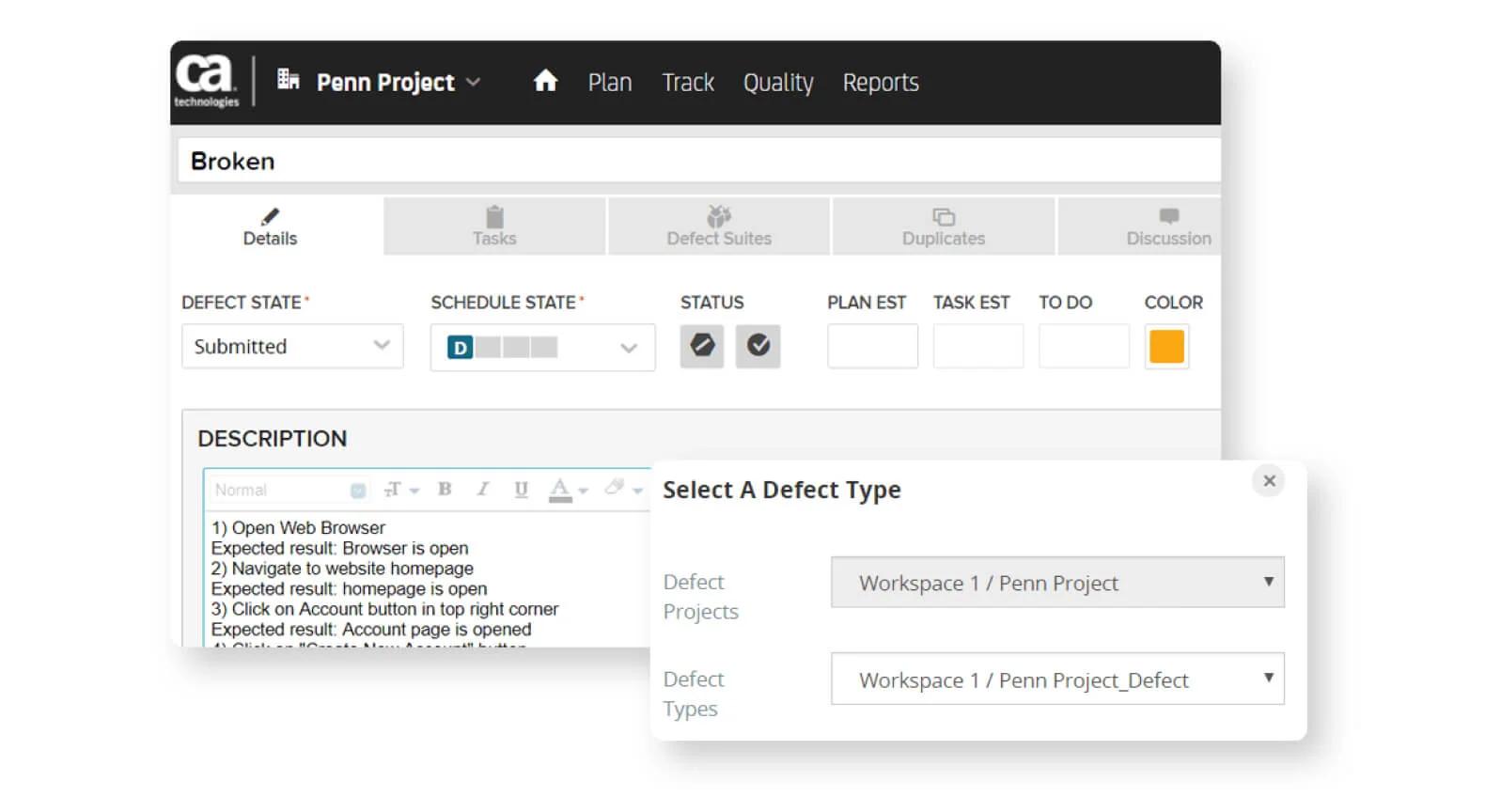1485x812 pixels.
Task: Apply underline formatting in description editor
Action: click(x=521, y=489)
